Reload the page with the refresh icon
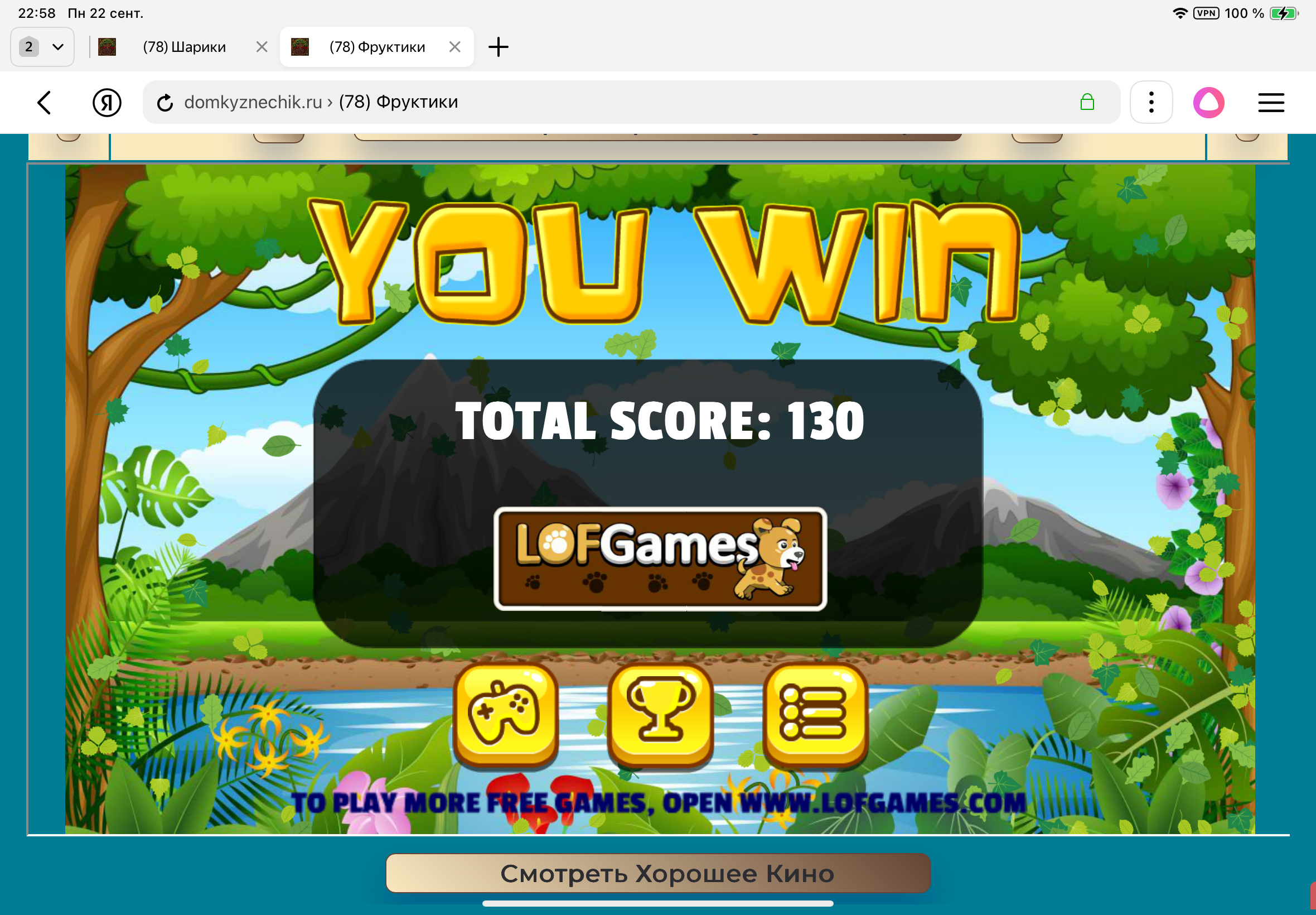This screenshot has height=915, width=1316. [165, 103]
